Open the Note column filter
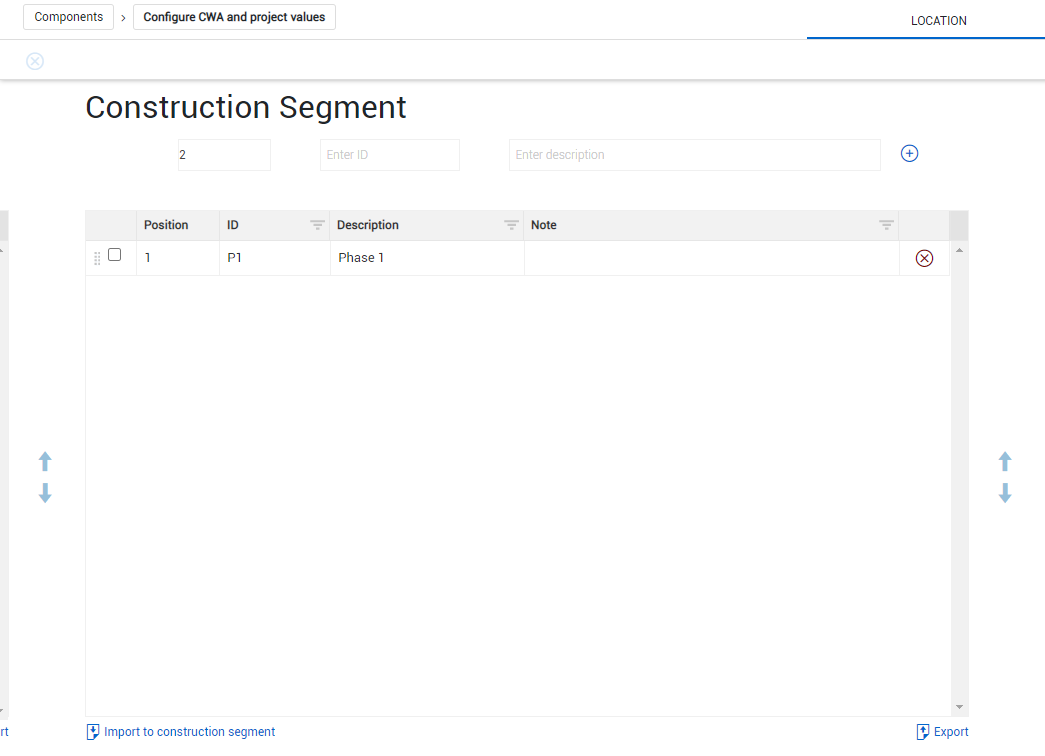 point(886,225)
